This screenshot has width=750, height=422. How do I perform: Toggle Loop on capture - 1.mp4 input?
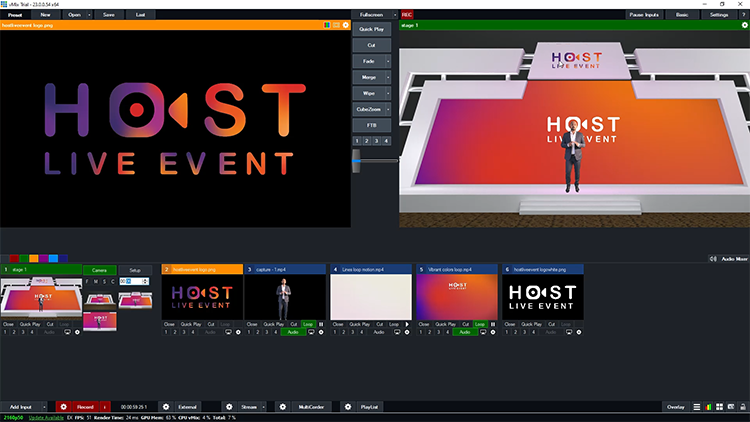pos(311,324)
